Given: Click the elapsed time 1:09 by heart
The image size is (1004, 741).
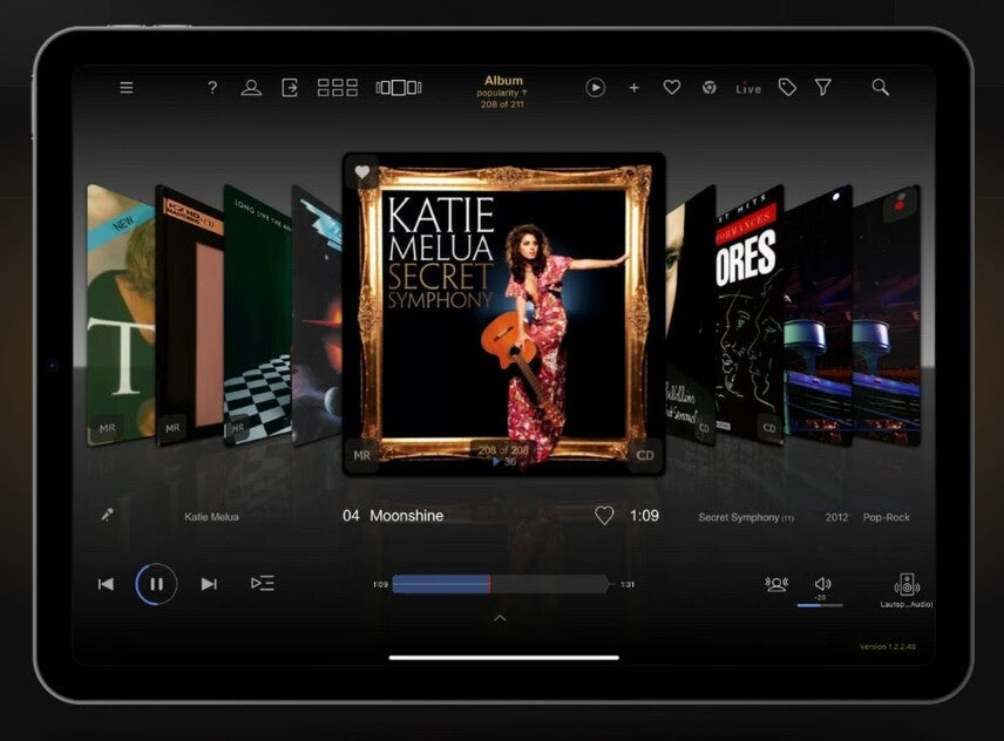Looking at the screenshot, I should pos(644,516).
